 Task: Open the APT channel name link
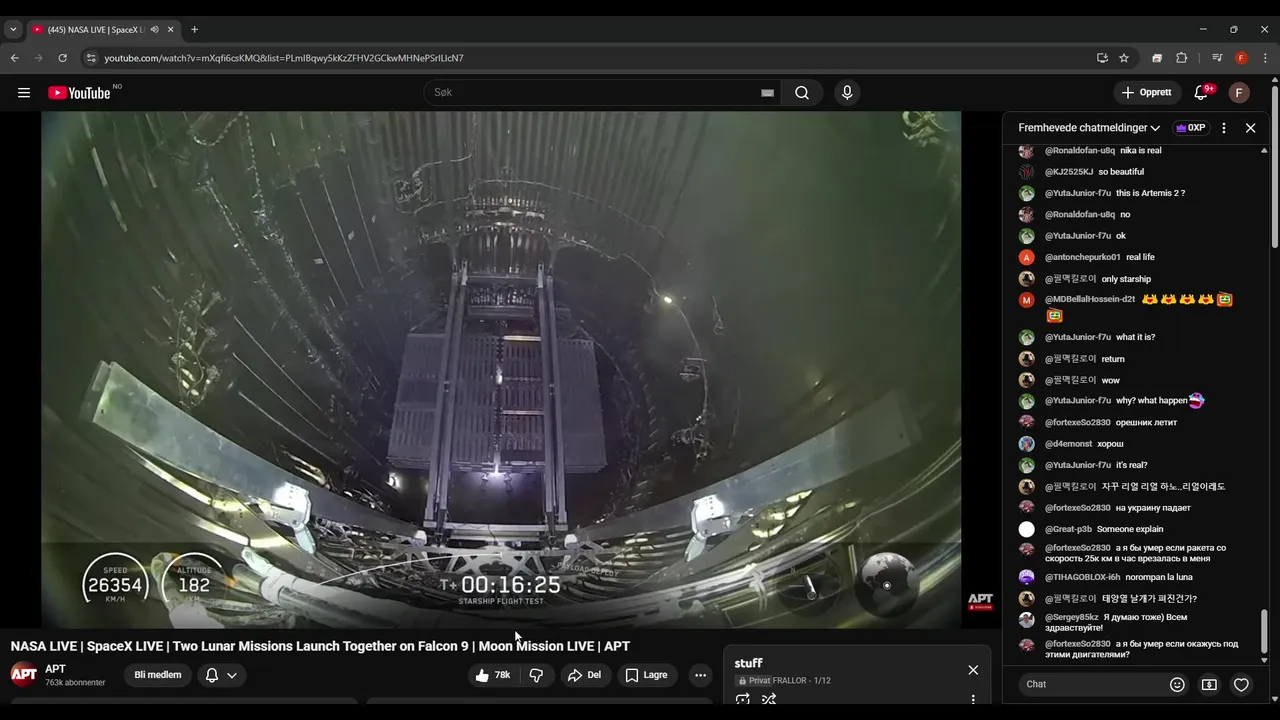pyautogui.click(x=55, y=669)
